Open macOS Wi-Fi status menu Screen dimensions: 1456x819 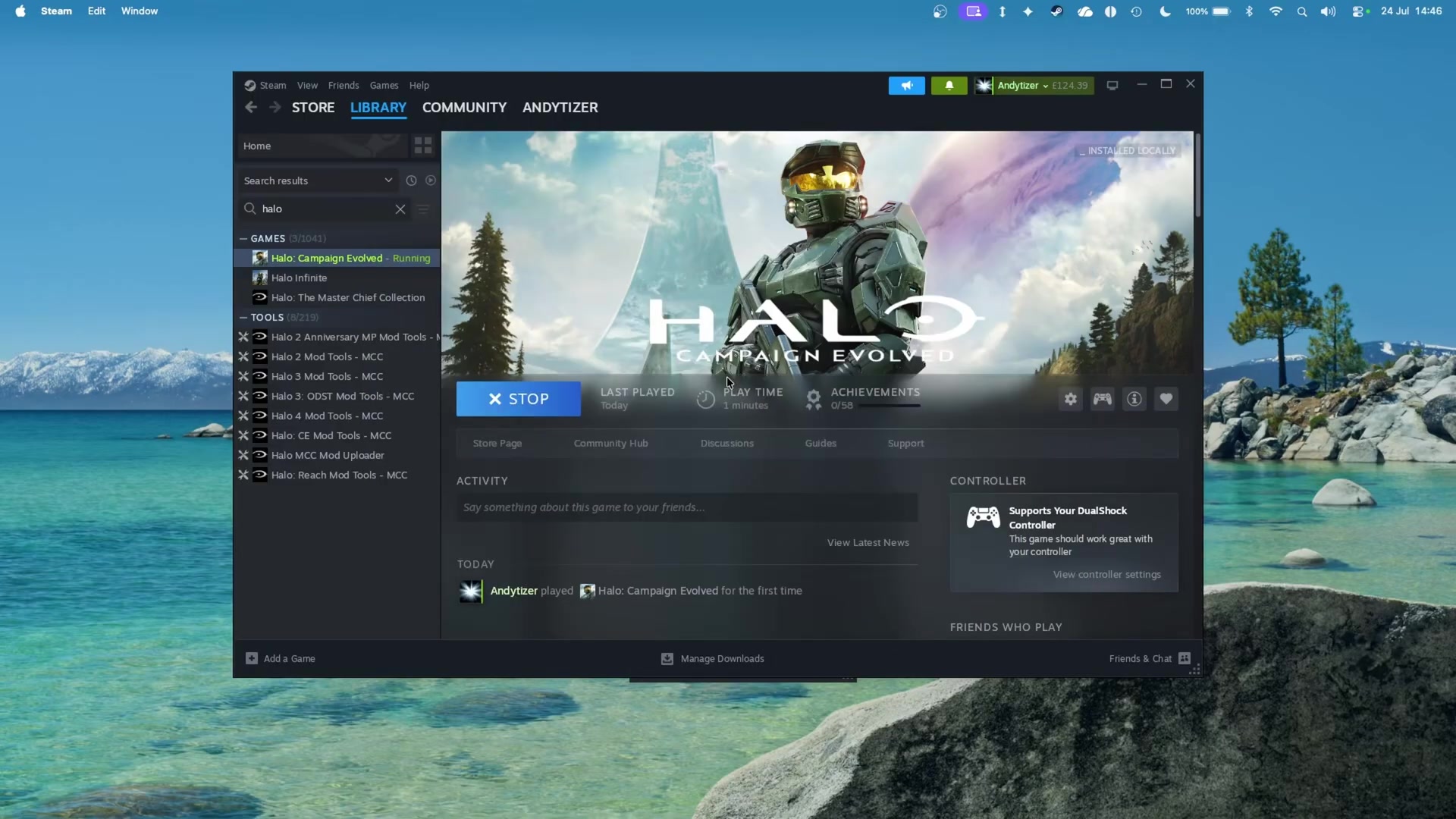[1276, 11]
